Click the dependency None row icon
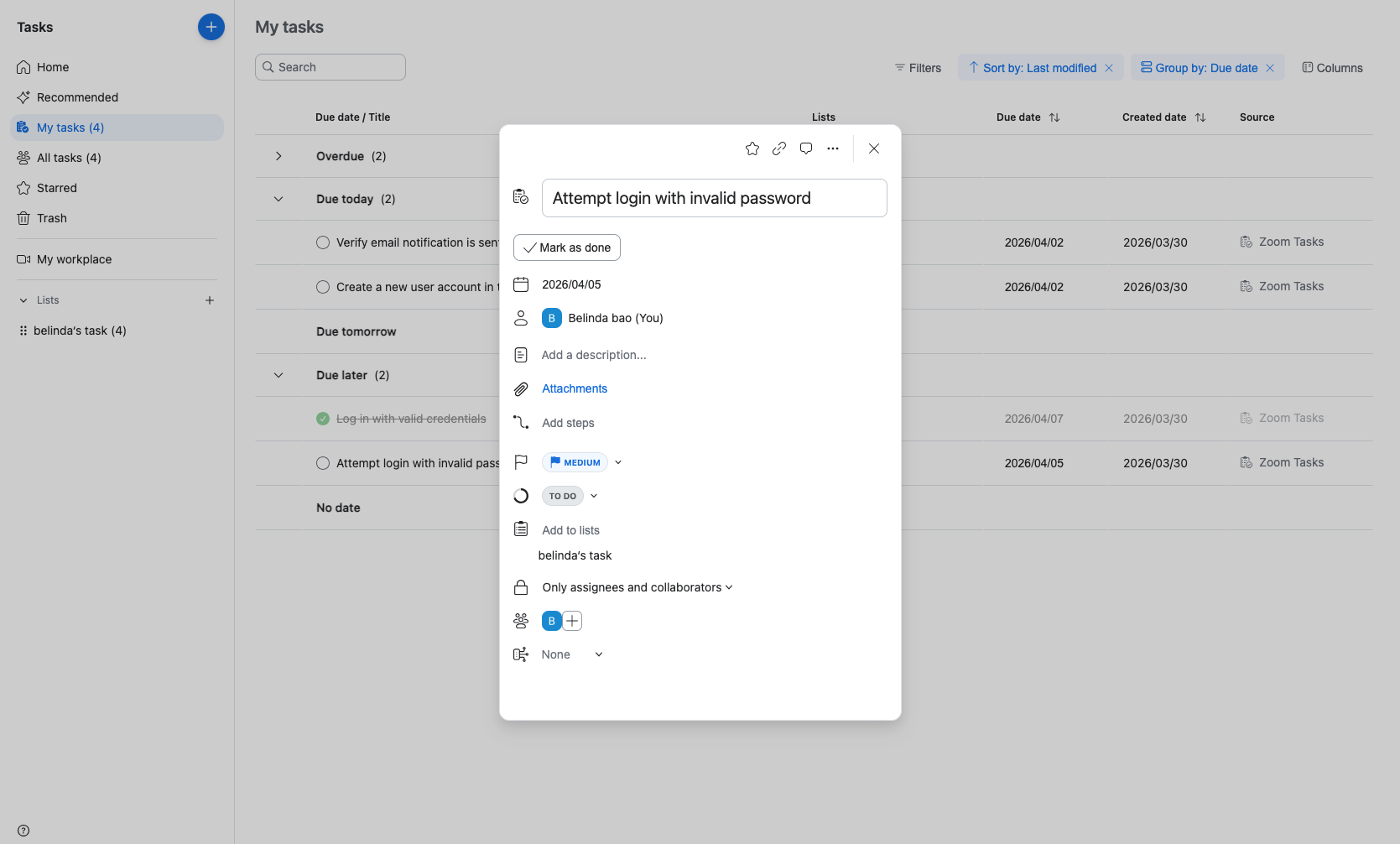1400x844 pixels. click(x=521, y=654)
